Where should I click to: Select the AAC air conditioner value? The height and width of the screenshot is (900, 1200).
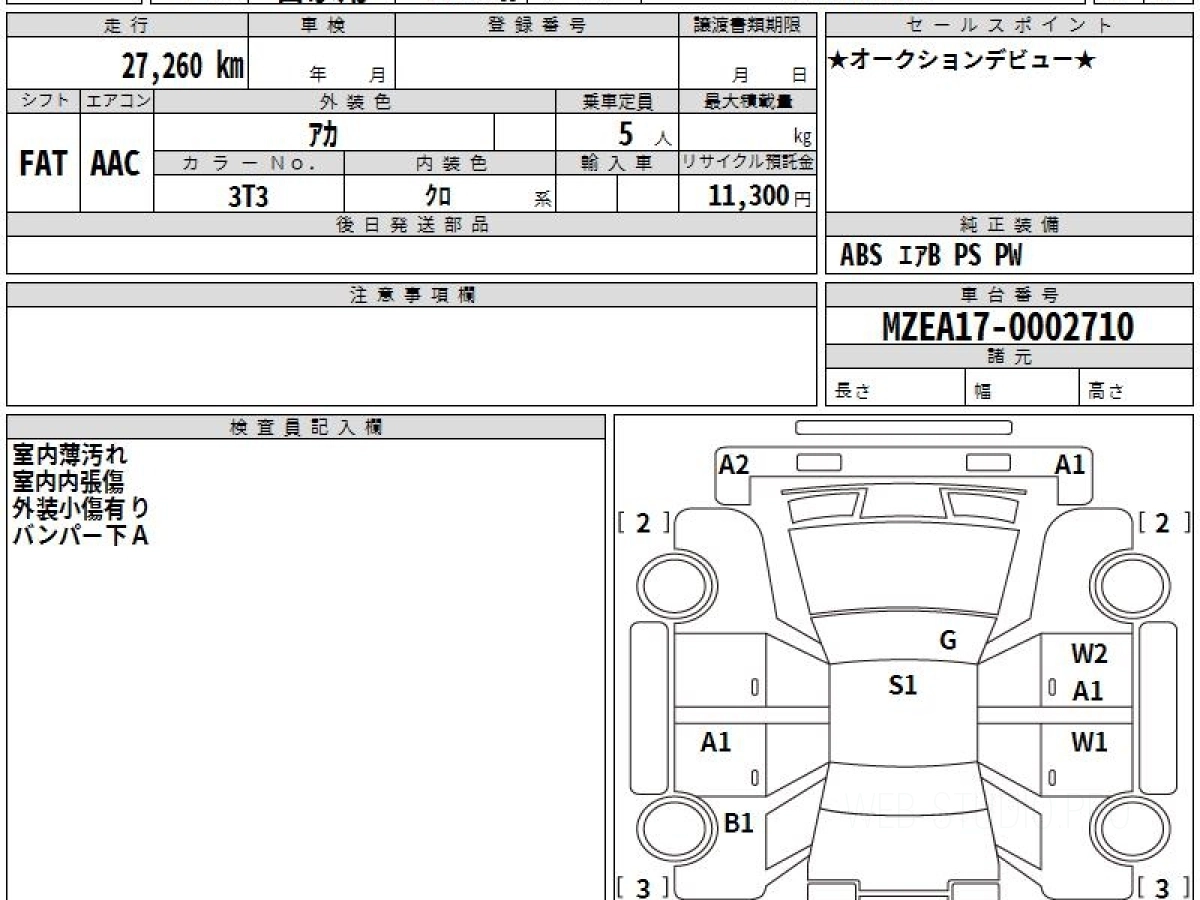pos(116,163)
